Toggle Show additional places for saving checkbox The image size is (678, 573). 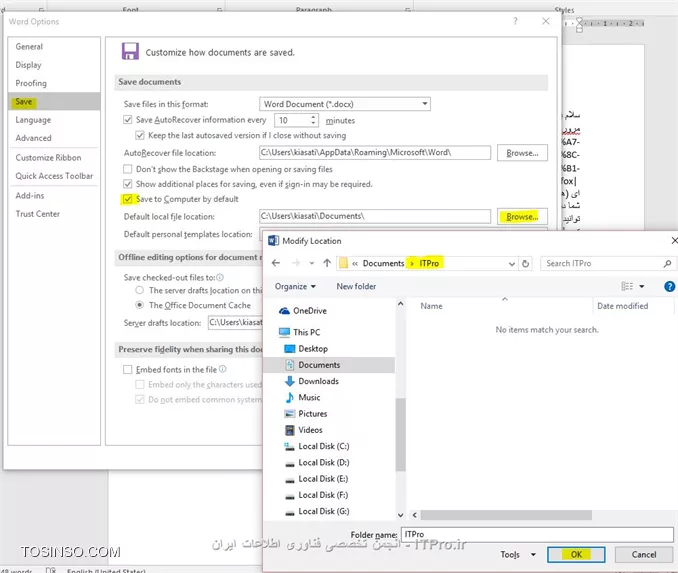coord(128,184)
